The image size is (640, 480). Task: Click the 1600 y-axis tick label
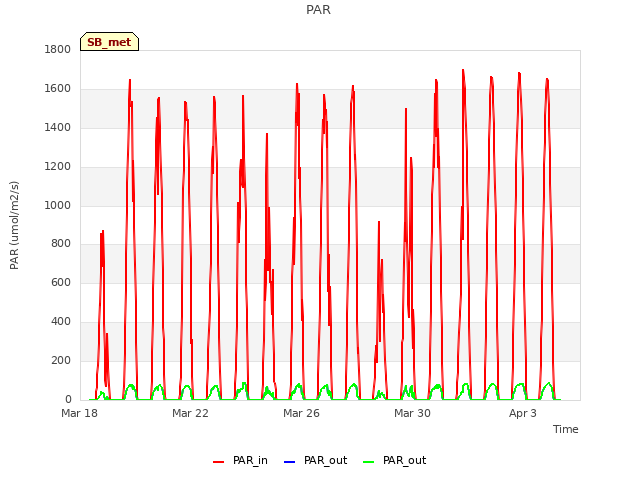coord(58,89)
